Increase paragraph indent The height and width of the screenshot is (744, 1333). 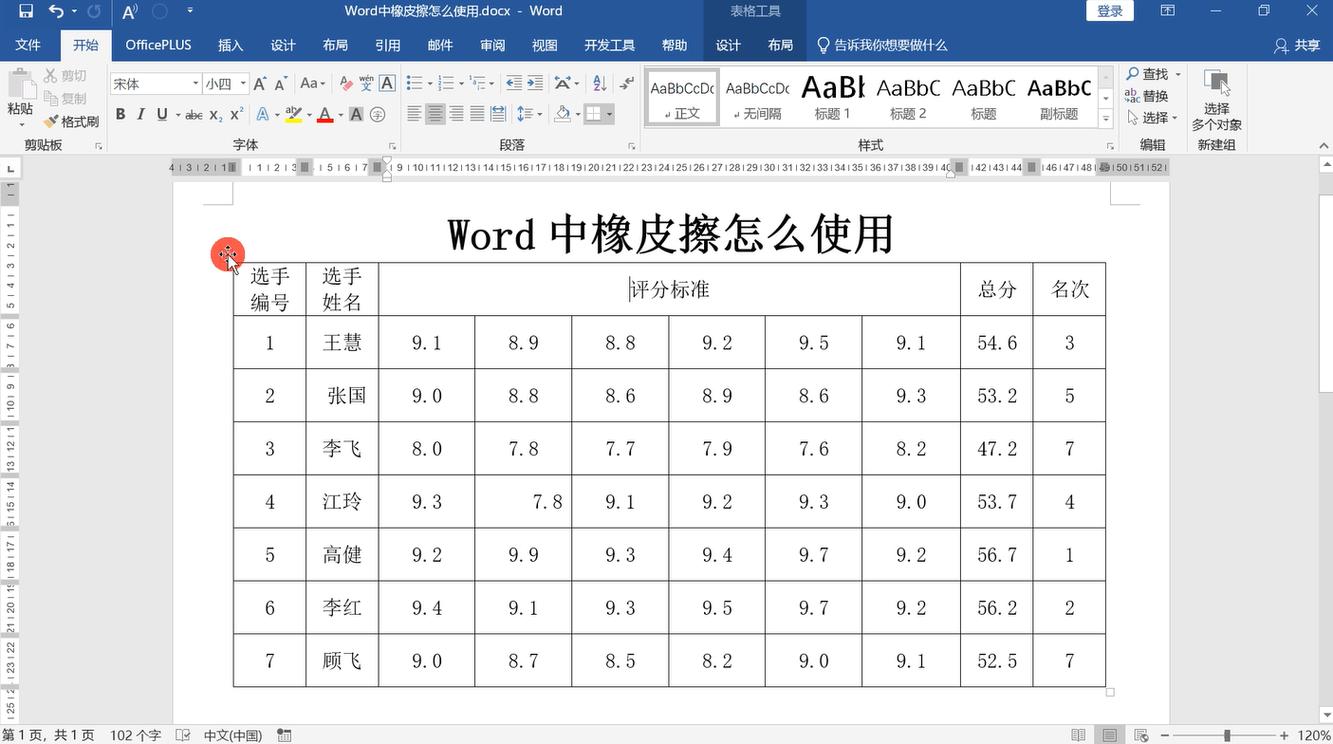pyautogui.click(x=535, y=84)
